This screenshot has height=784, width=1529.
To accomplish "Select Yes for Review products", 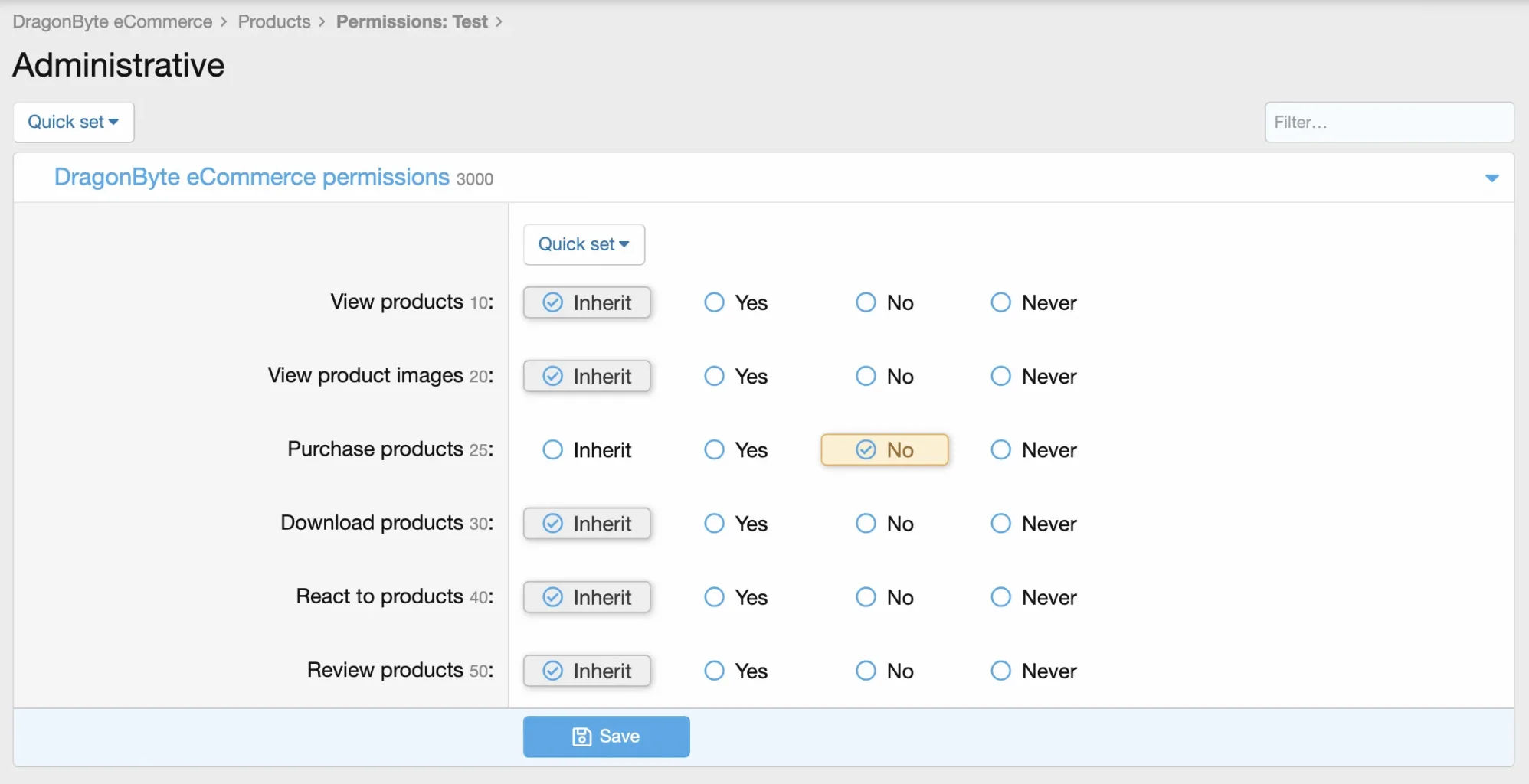I will point(736,671).
